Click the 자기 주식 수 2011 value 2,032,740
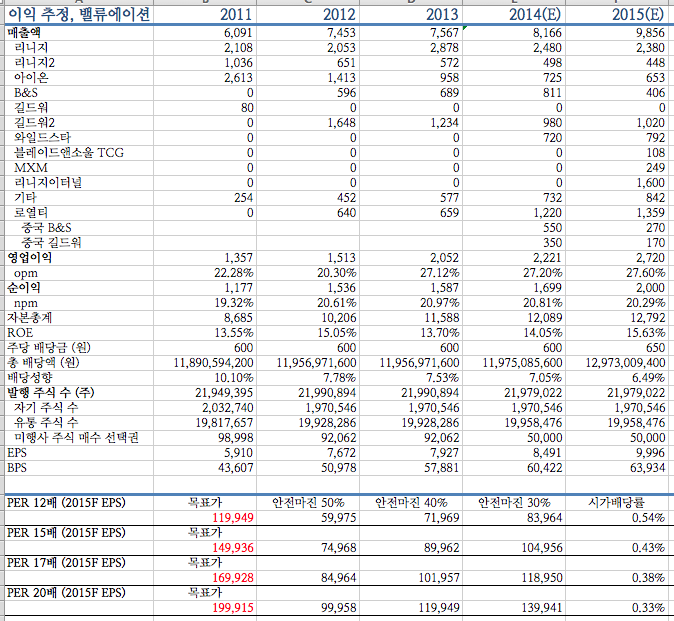Screen dimensions: 674x621 228,408
